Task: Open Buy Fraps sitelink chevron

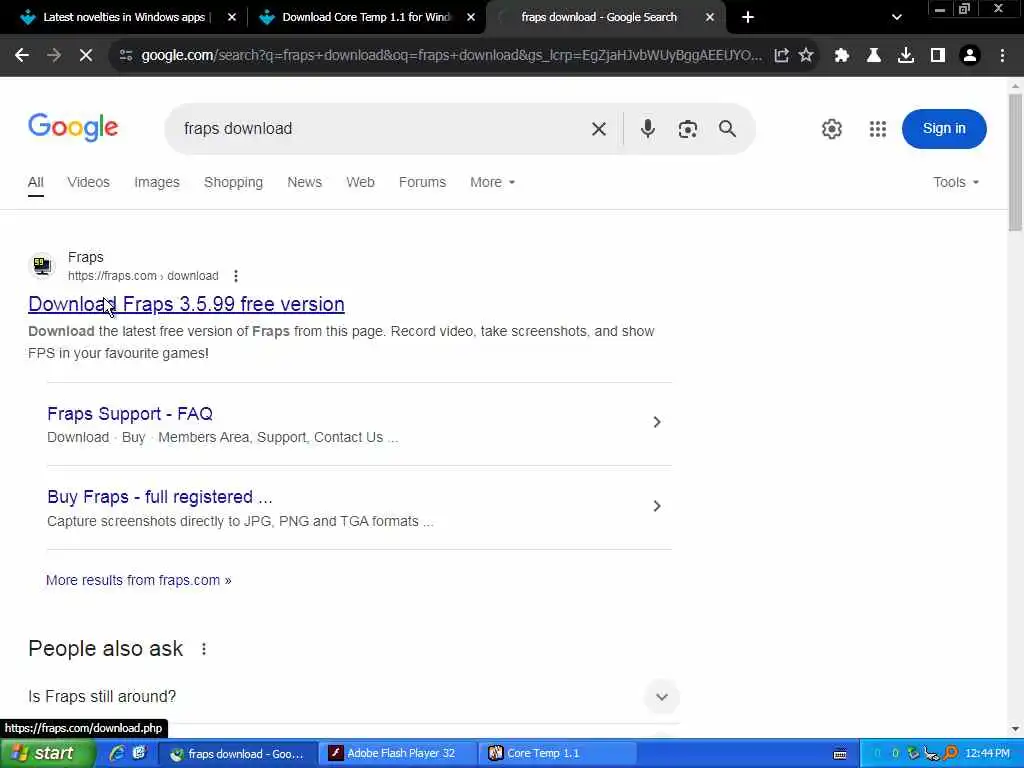Action: 657,506
